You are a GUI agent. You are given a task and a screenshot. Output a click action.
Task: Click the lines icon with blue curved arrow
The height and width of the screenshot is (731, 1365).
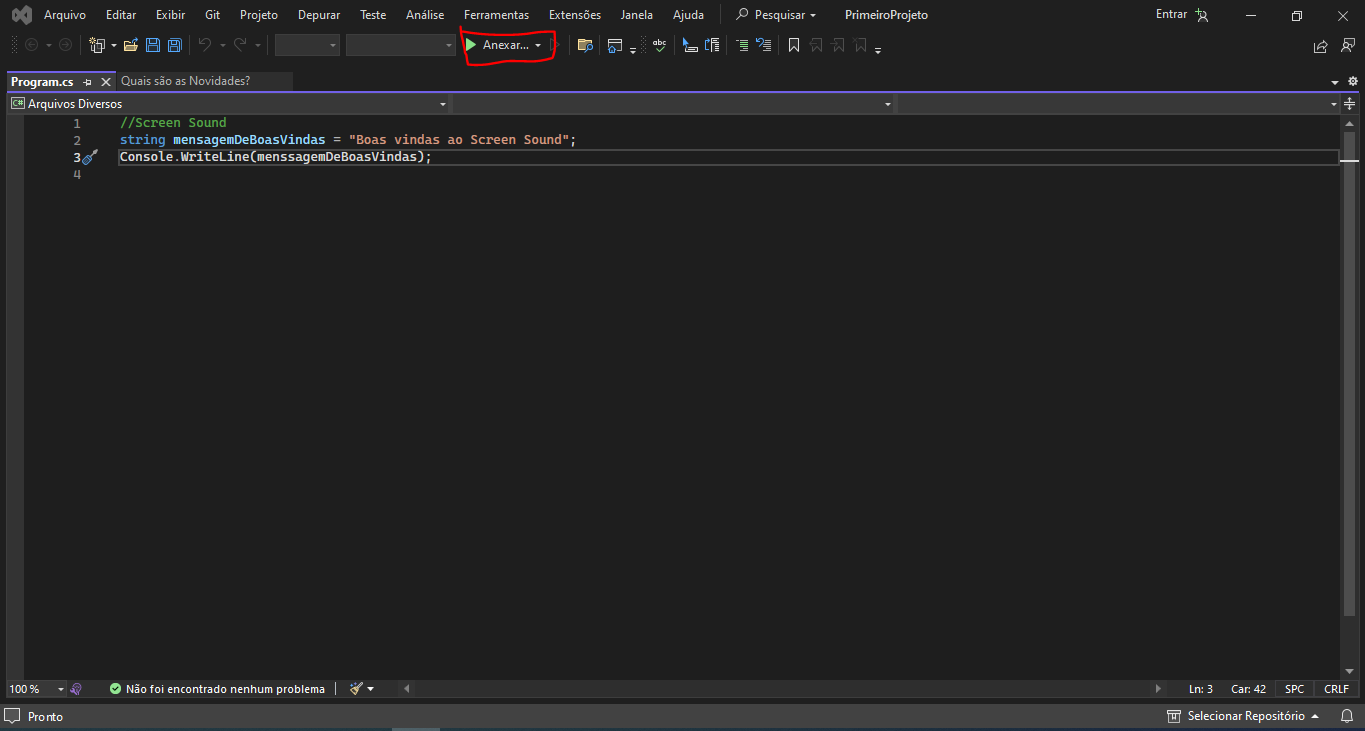[764, 45]
